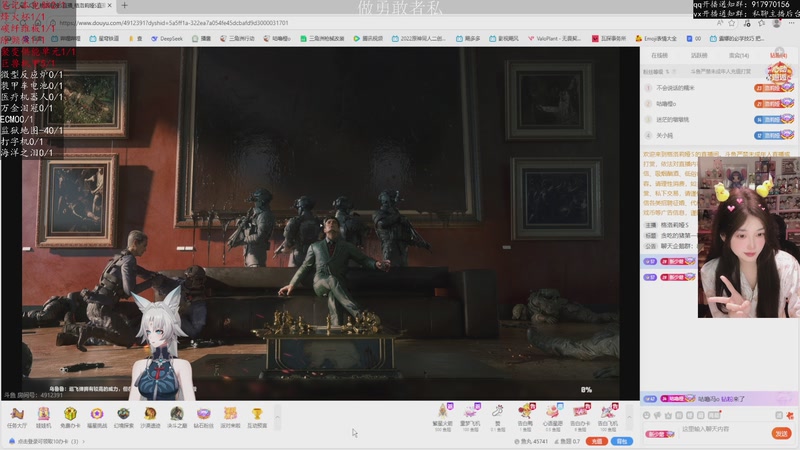Click the 点击登录可领取10办卡 login prompt
Screen dimensions: 800x450
click(x=46, y=441)
